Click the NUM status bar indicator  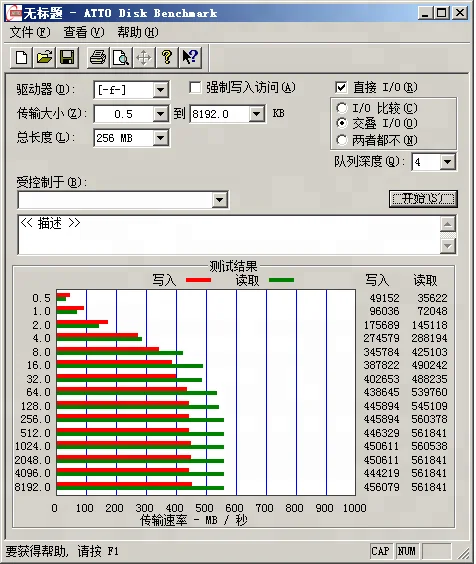pos(407,551)
